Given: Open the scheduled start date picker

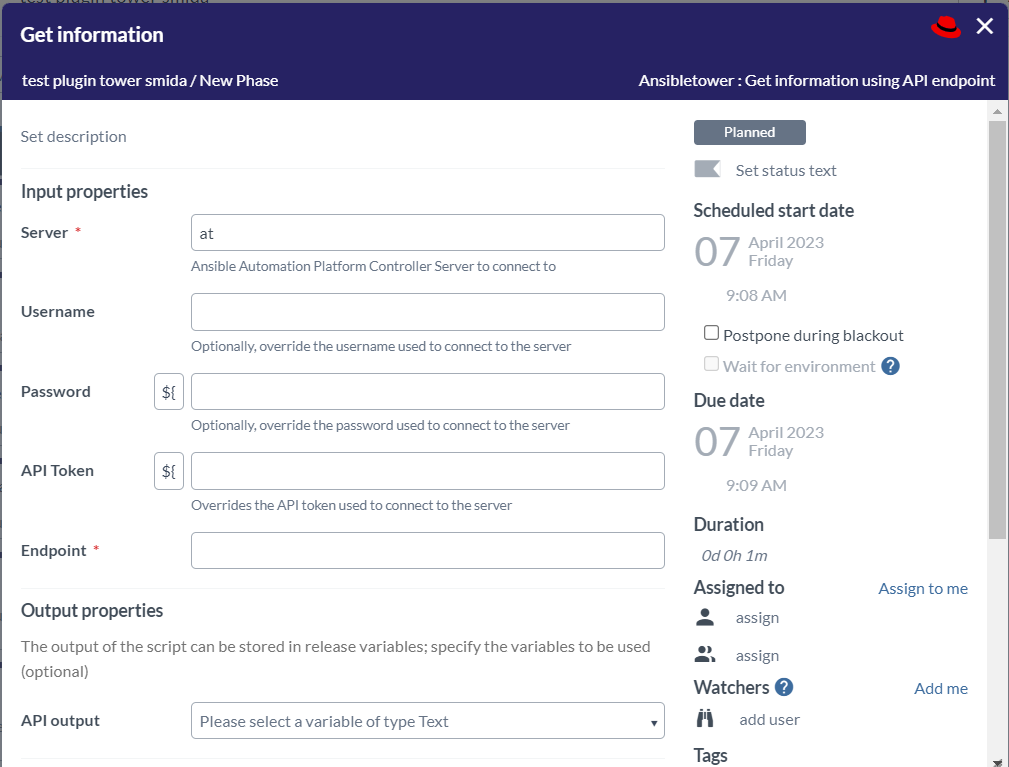Looking at the screenshot, I should (x=760, y=251).
